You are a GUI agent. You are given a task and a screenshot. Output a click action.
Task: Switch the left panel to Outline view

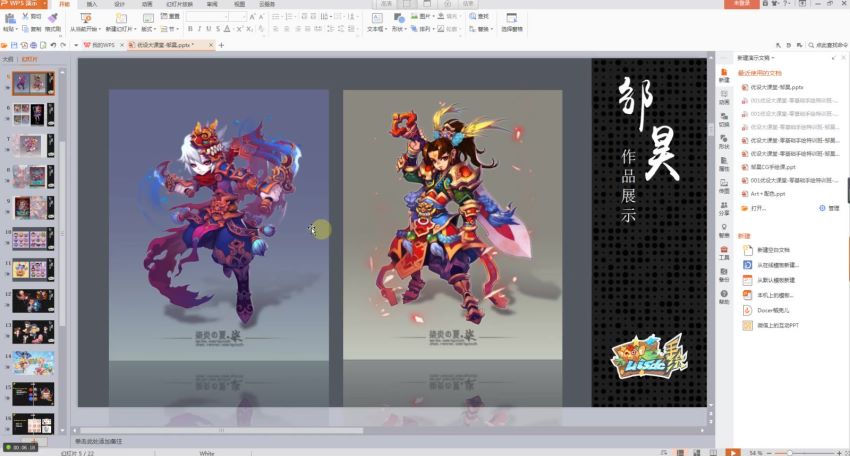point(7,59)
